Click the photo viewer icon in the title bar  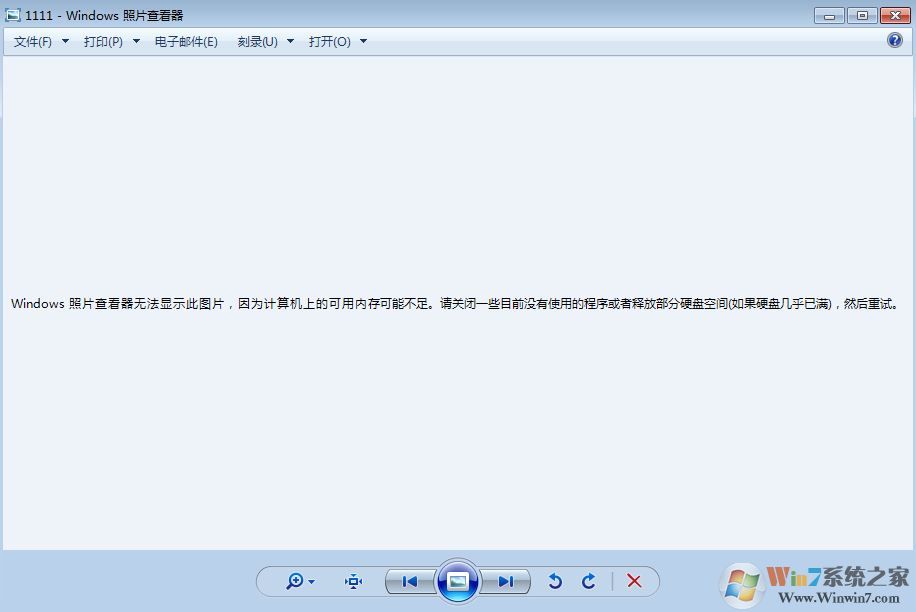(x=13, y=15)
